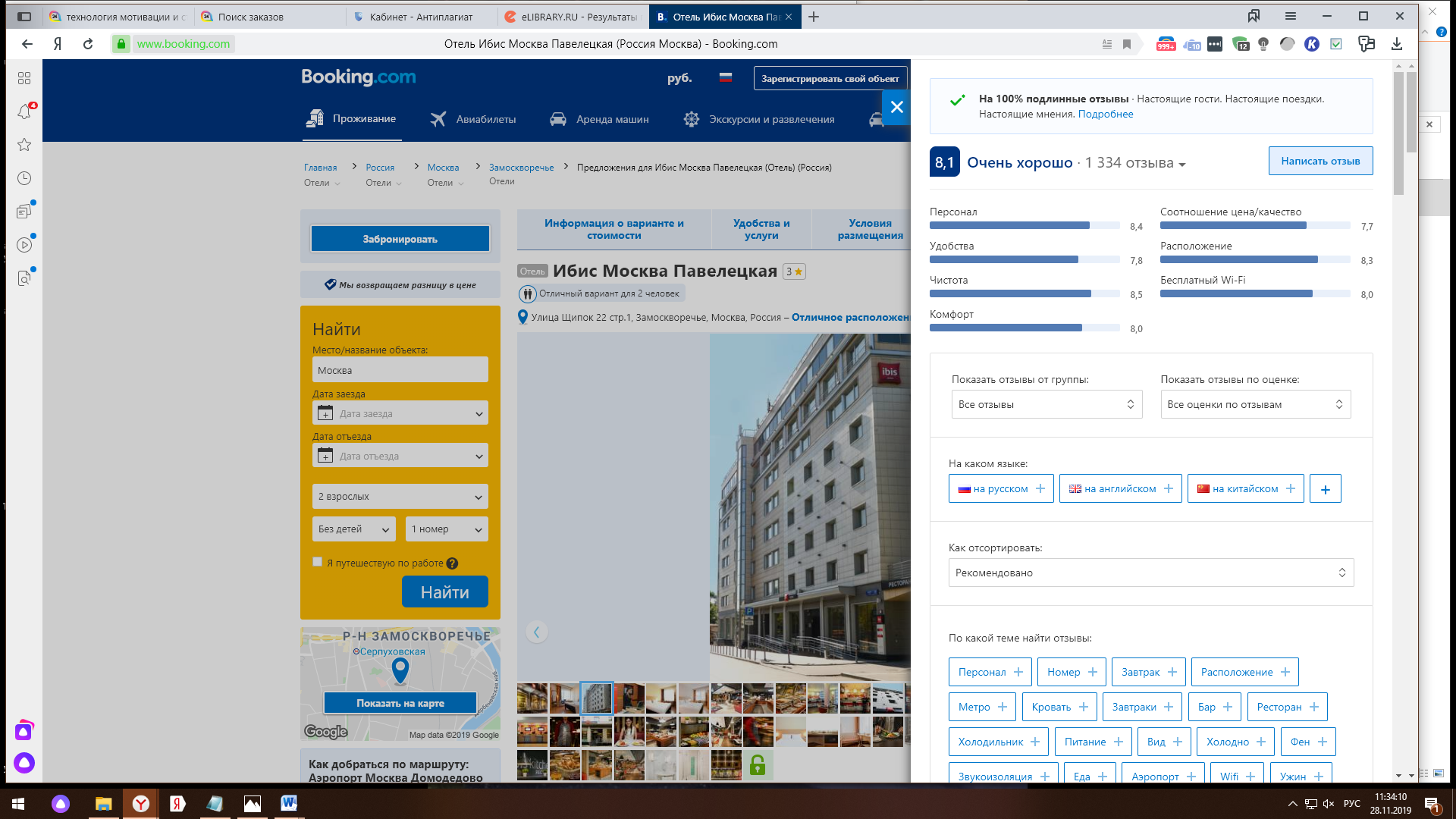Screen dimensions: 1456x819
Task: Open "Без детей" dropdown
Action: [353, 529]
